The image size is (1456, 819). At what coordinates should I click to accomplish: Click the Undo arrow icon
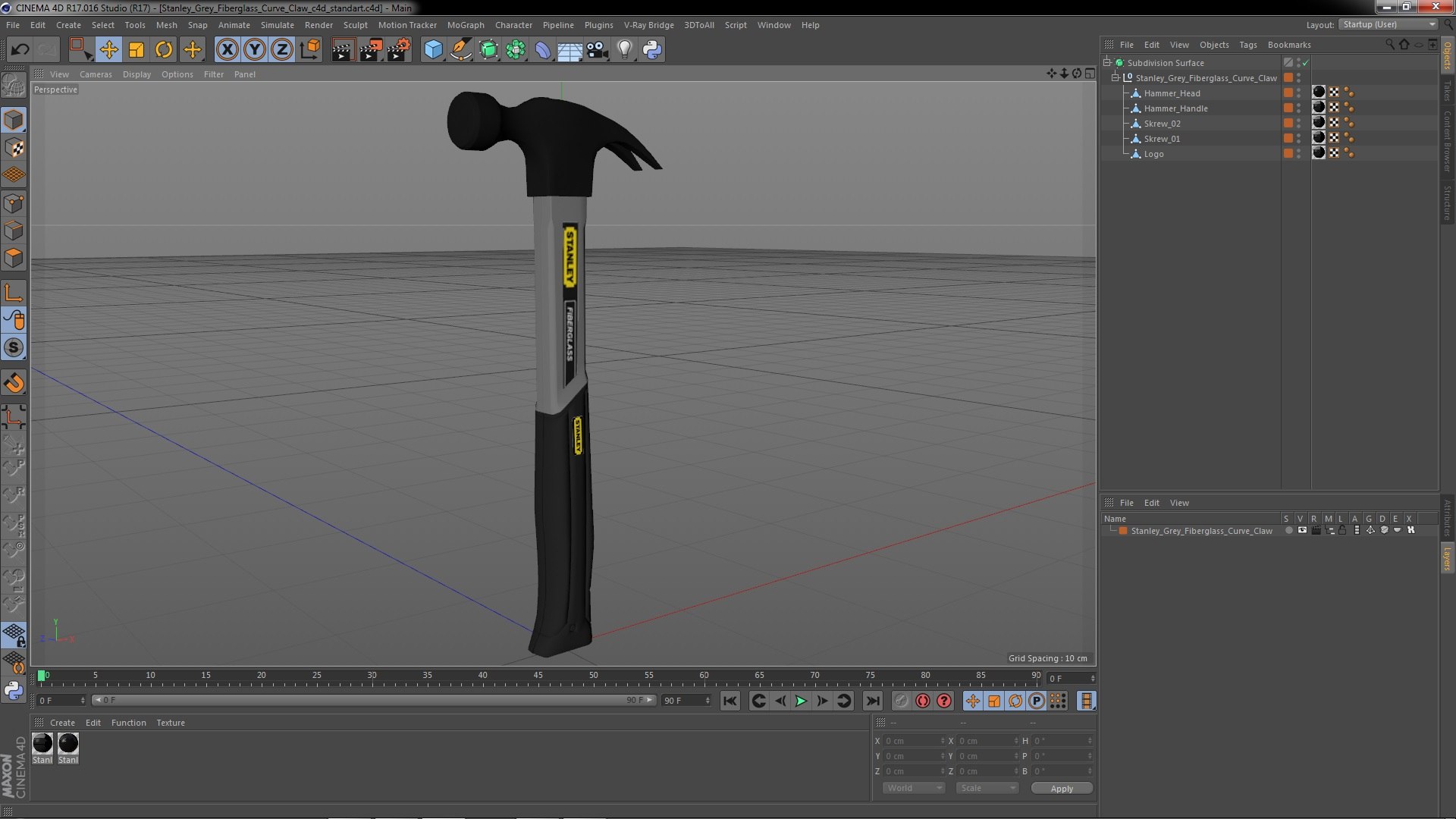(20, 50)
